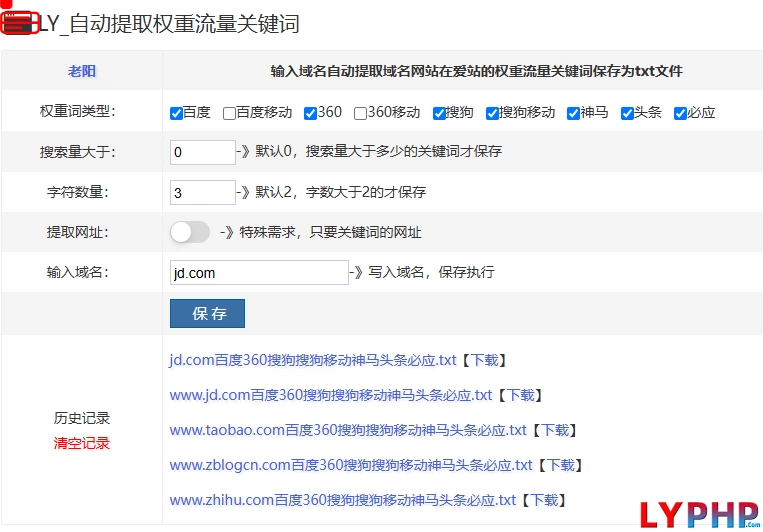Turn on the 提取网址 toggle switch
The width and height of the screenshot is (763, 532).
click(x=190, y=232)
